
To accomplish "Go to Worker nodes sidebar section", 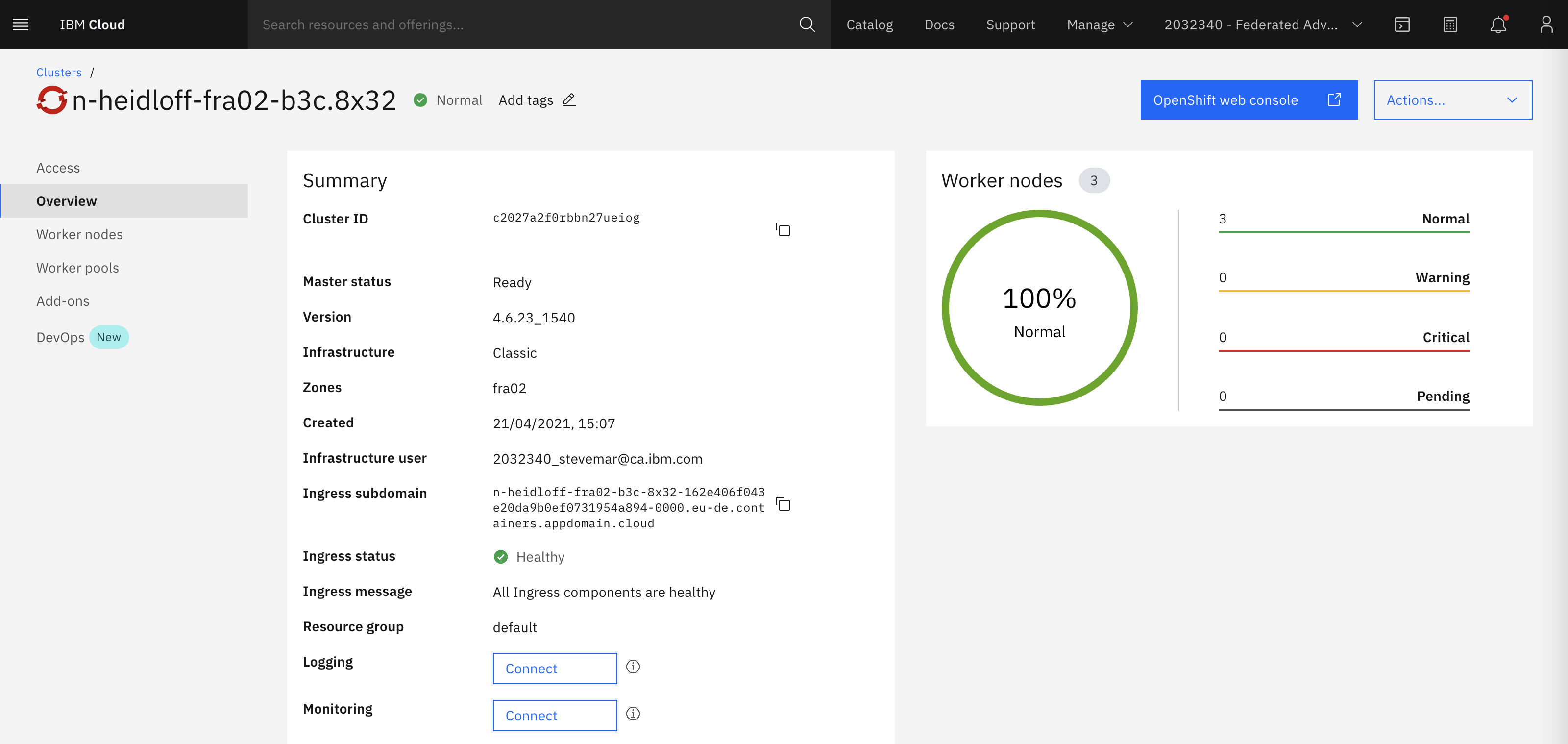I will (124, 234).
